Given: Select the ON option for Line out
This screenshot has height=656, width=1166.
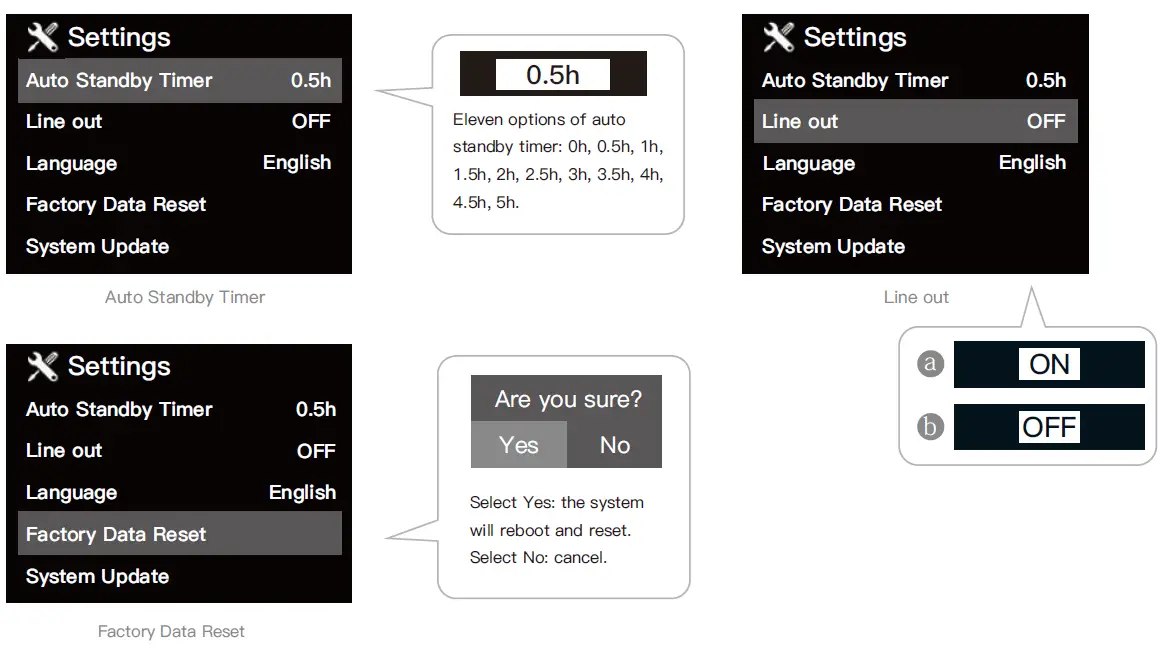Looking at the screenshot, I should pyautogui.click(x=1049, y=364).
